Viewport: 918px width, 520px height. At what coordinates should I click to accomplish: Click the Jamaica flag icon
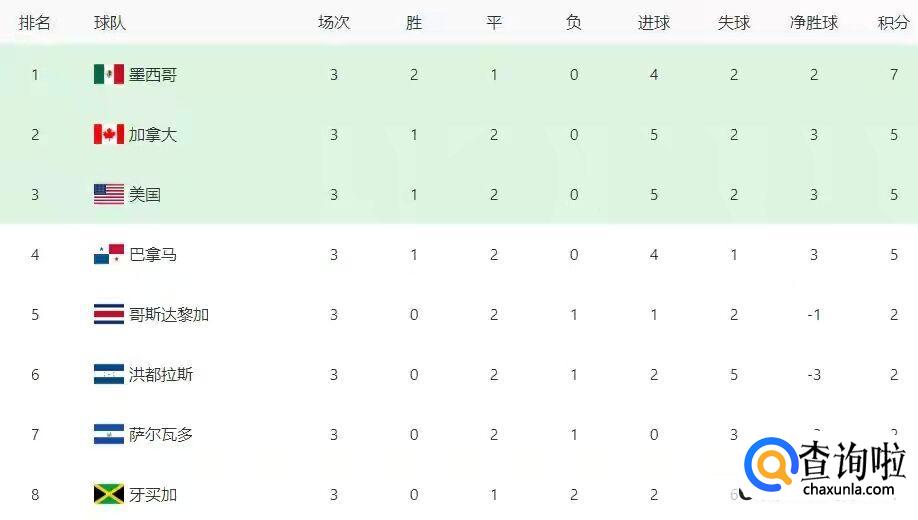[108, 494]
